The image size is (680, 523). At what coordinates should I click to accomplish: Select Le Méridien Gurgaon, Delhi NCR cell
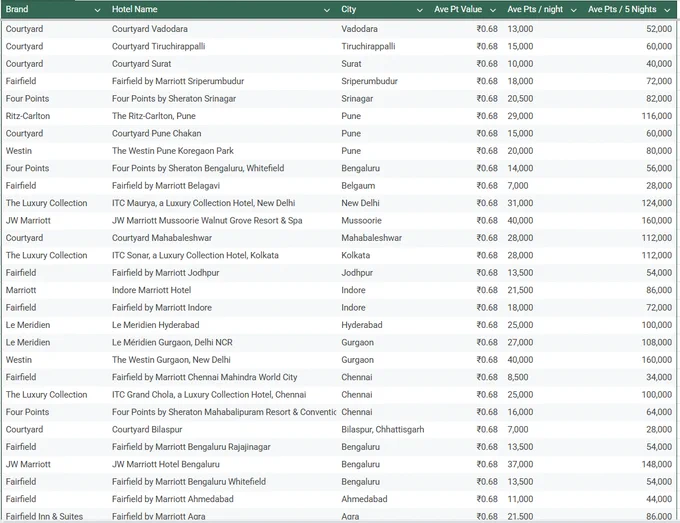point(172,342)
